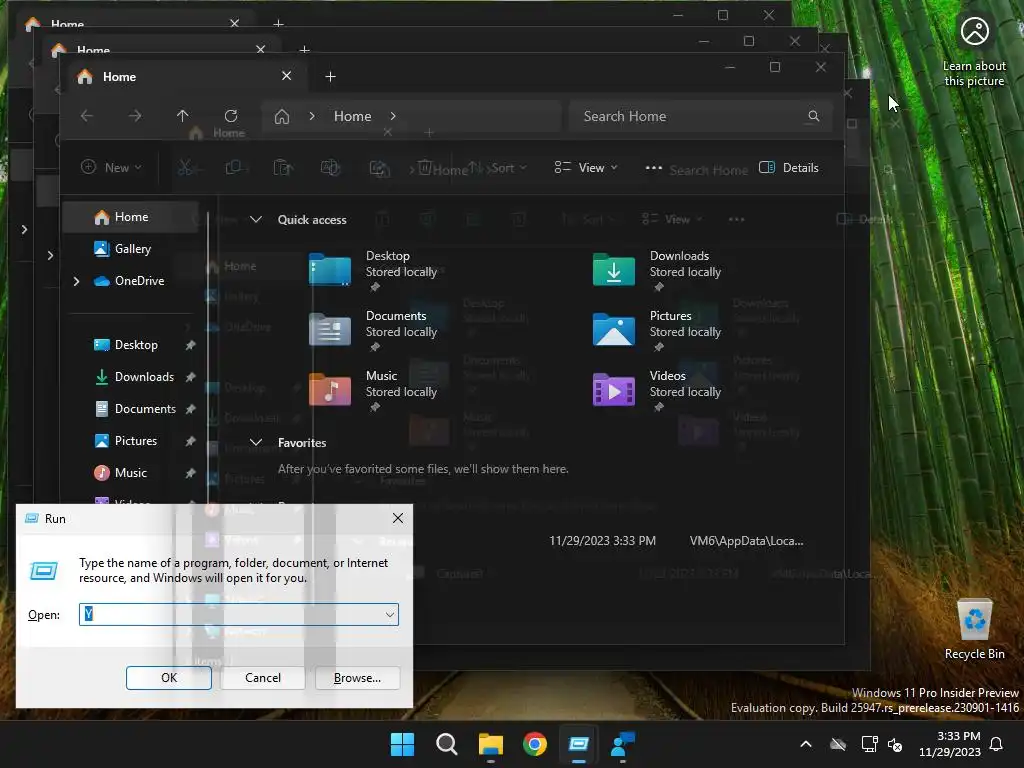The height and width of the screenshot is (768, 1024).
Task: Click the Run app icon on taskbar
Action: [579, 744]
